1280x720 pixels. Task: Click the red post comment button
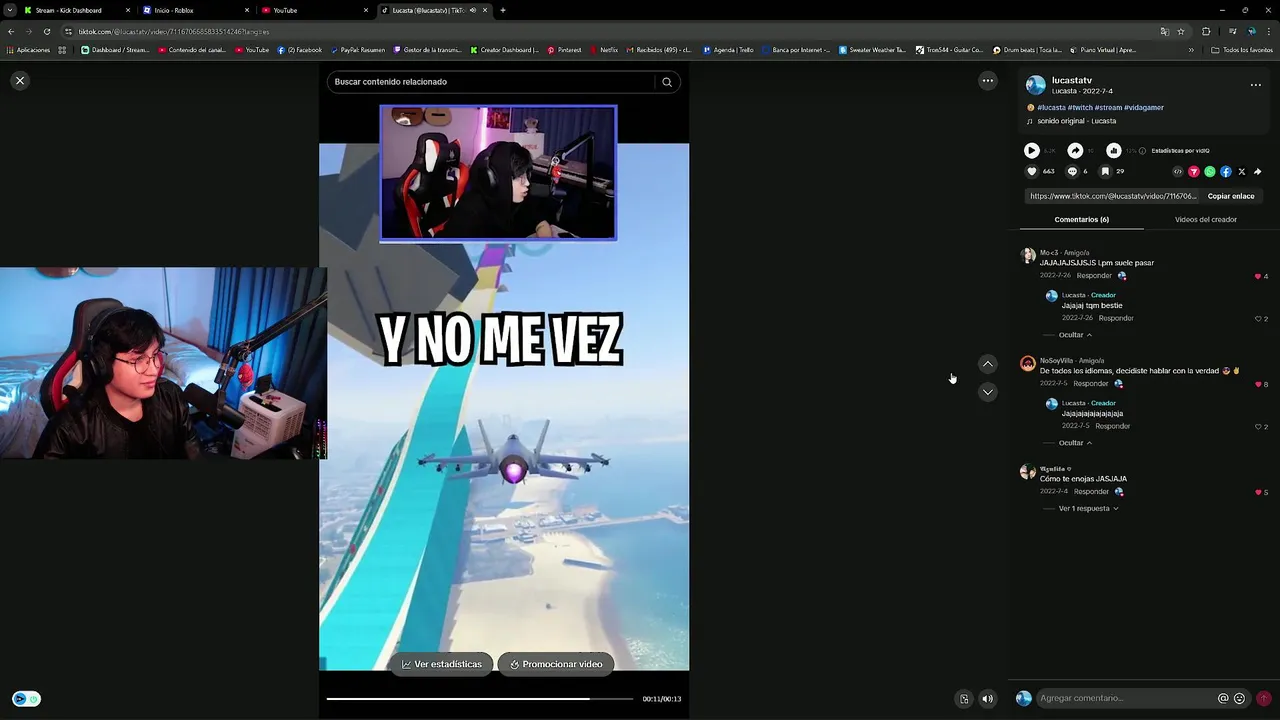(x=1263, y=698)
